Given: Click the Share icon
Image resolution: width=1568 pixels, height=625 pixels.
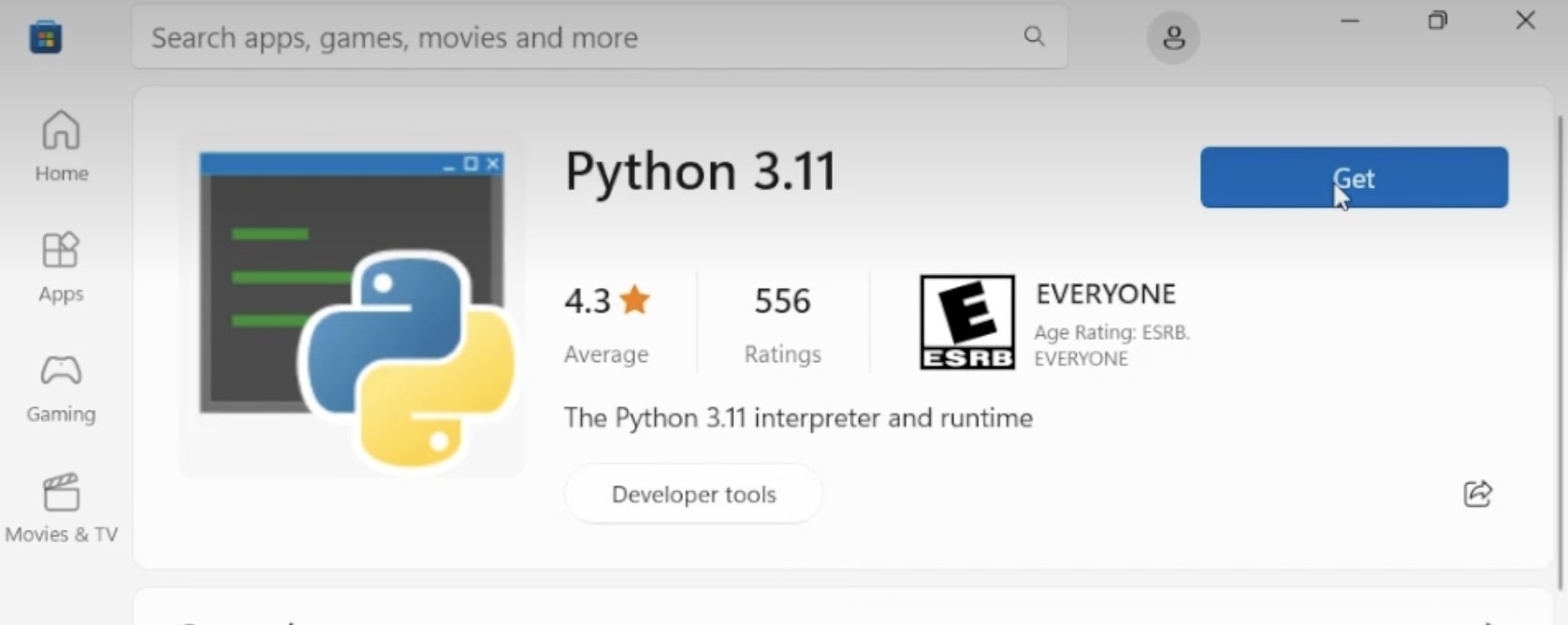Looking at the screenshot, I should tap(1477, 493).
